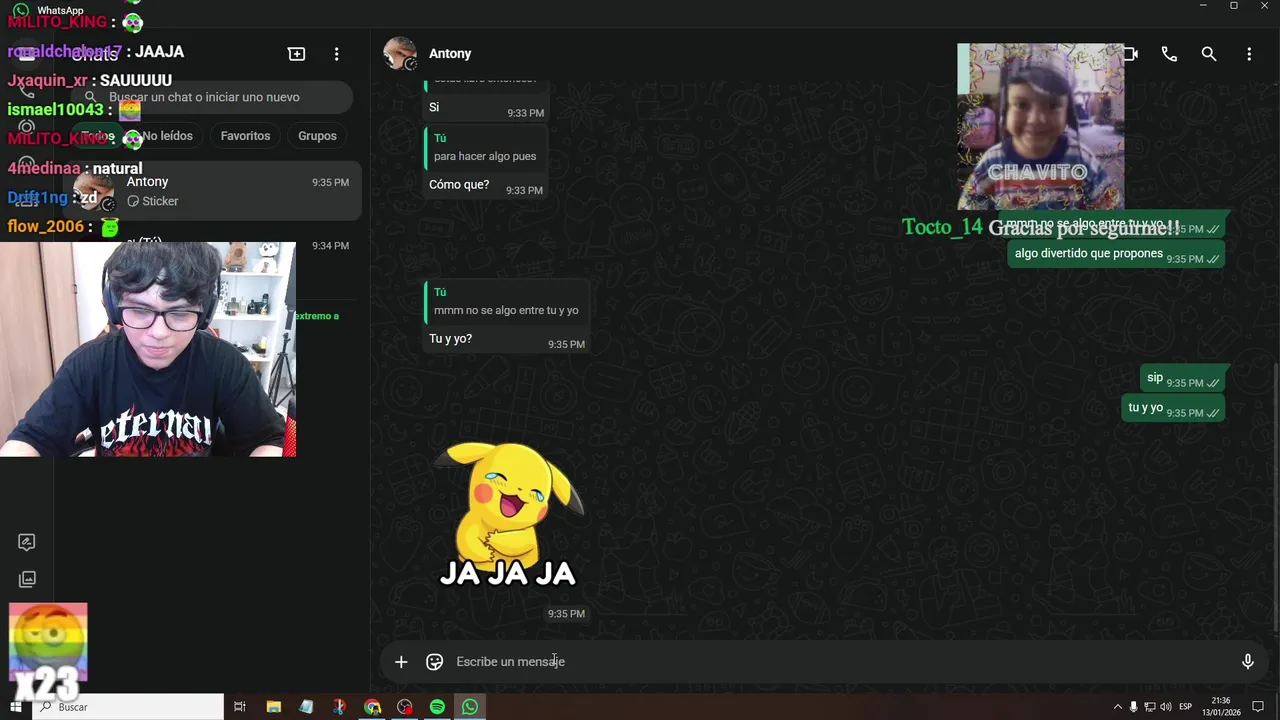1280x720 pixels.
Task: Open the Windows notification center
Action: click(1258, 707)
